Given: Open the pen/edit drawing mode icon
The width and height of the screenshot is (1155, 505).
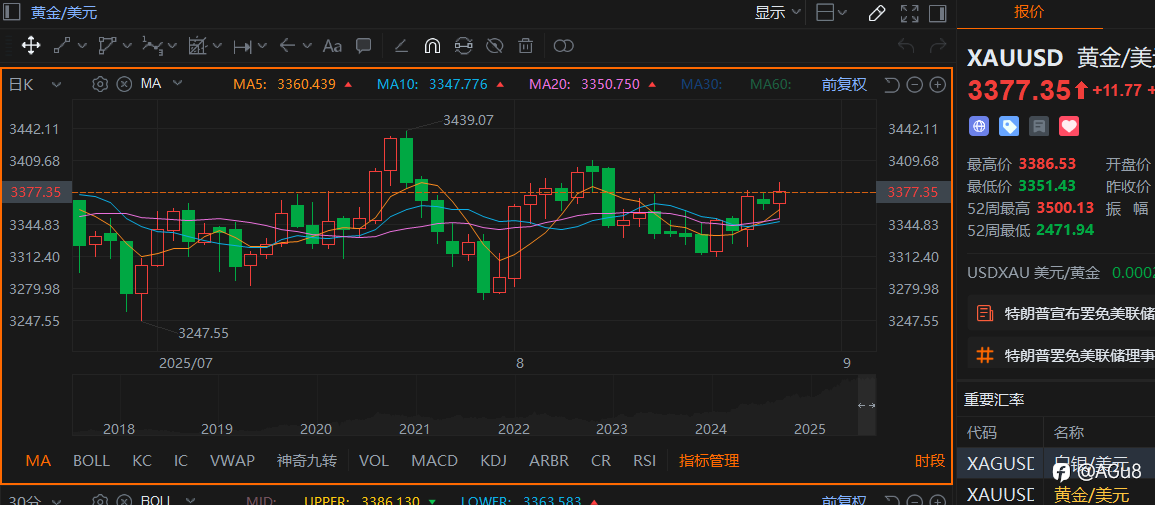Looking at the screenshot, I should (877, 13).
